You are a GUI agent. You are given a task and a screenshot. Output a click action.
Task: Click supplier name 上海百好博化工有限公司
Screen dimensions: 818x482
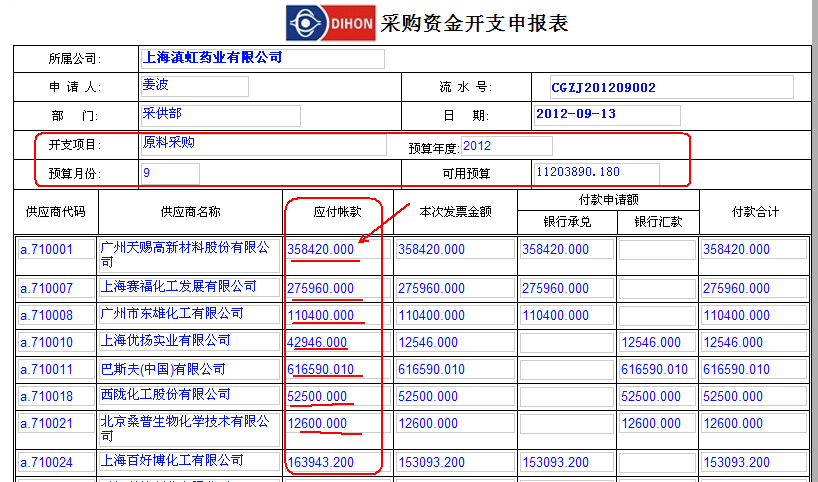189,463
